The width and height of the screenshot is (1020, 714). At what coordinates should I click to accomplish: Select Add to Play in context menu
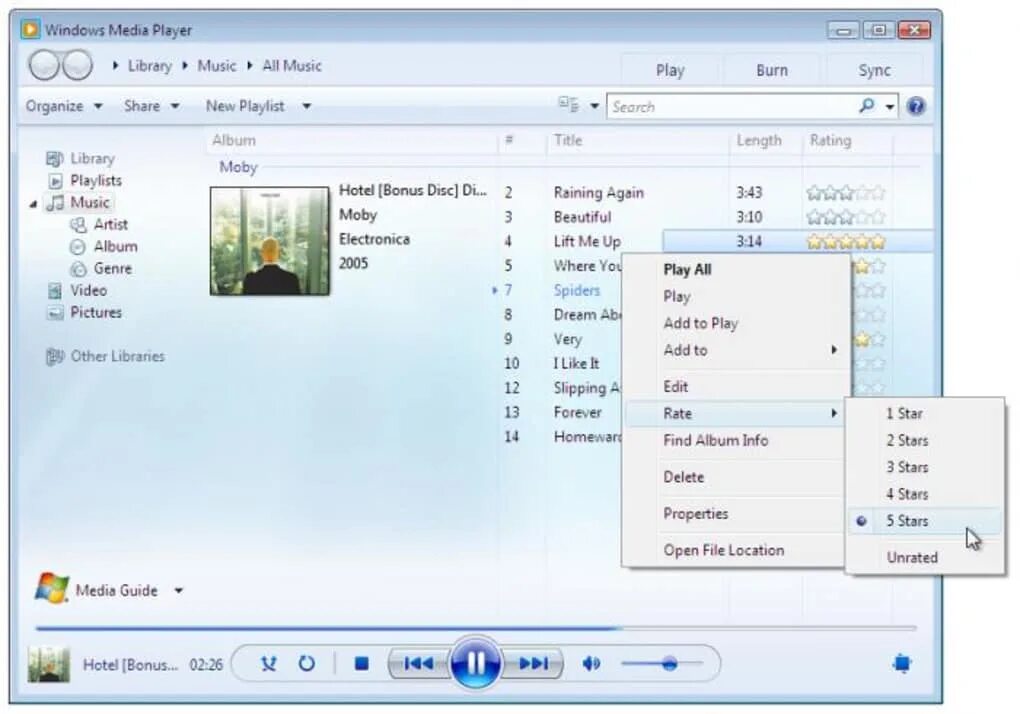tap(736, 323)
